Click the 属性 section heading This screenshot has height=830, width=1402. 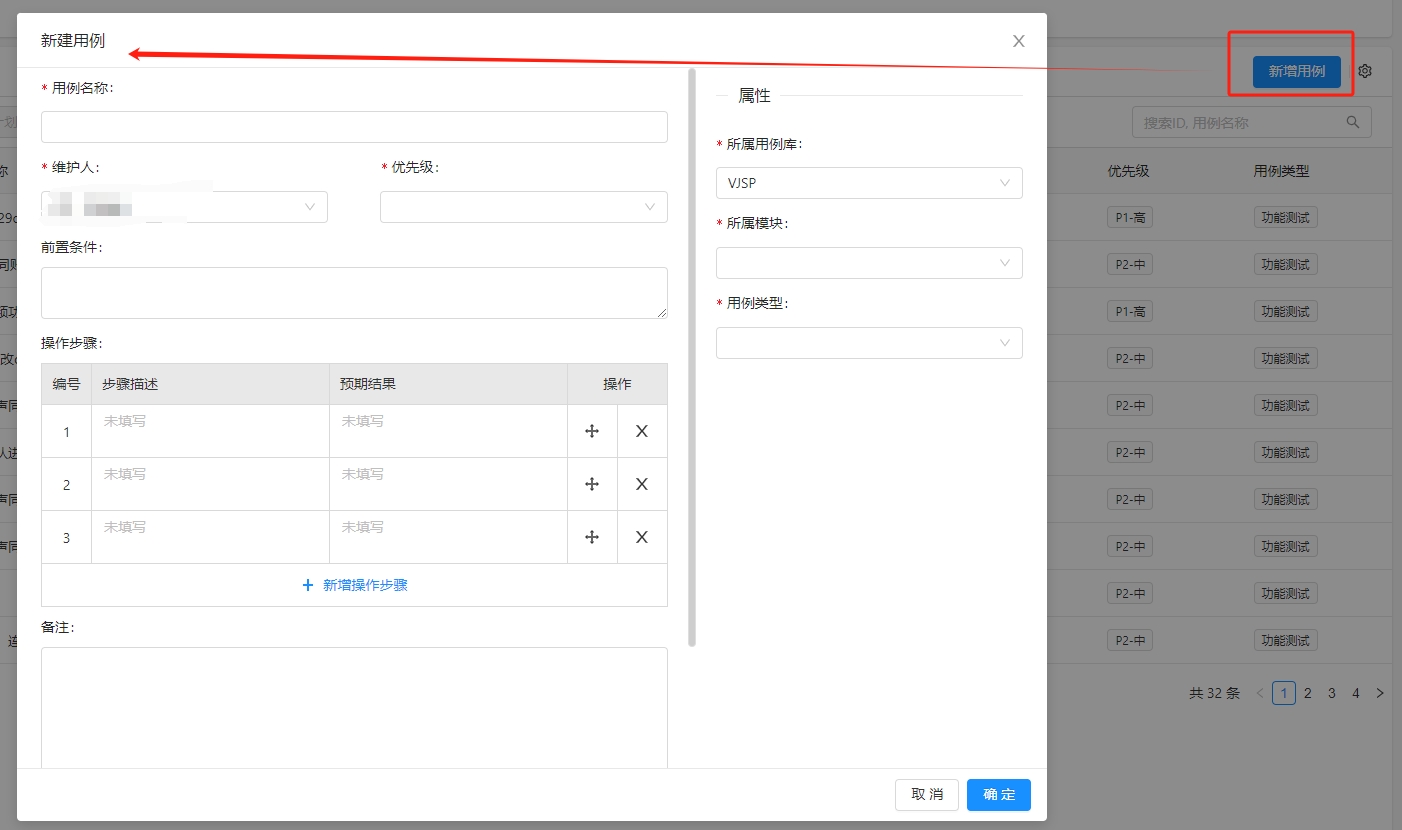754,96
